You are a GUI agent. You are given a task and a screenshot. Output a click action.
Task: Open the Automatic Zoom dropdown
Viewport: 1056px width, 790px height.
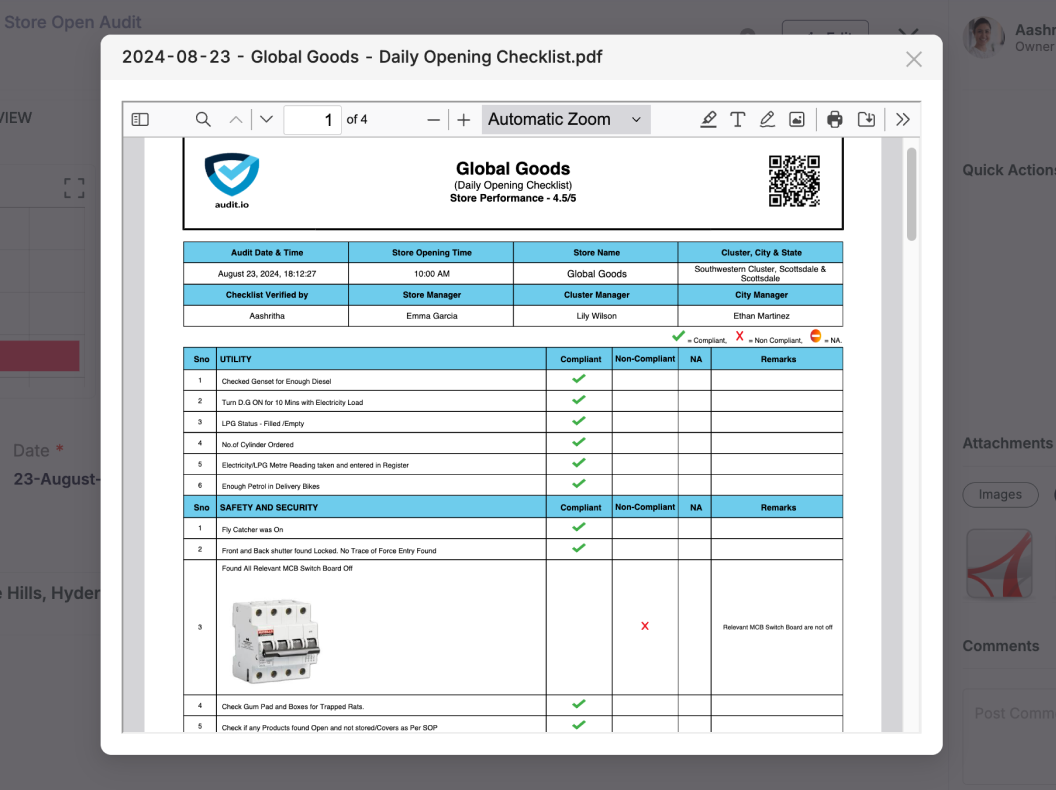pos(566,120)
